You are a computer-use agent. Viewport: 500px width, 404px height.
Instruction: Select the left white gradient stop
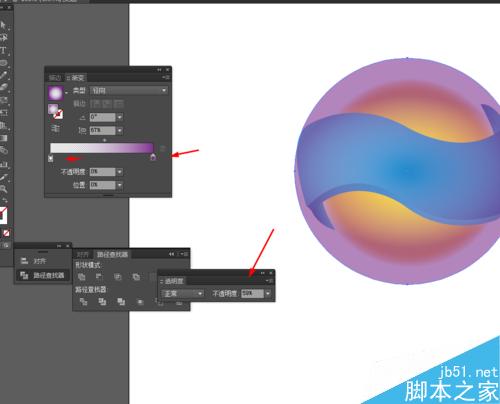point(51,158)
